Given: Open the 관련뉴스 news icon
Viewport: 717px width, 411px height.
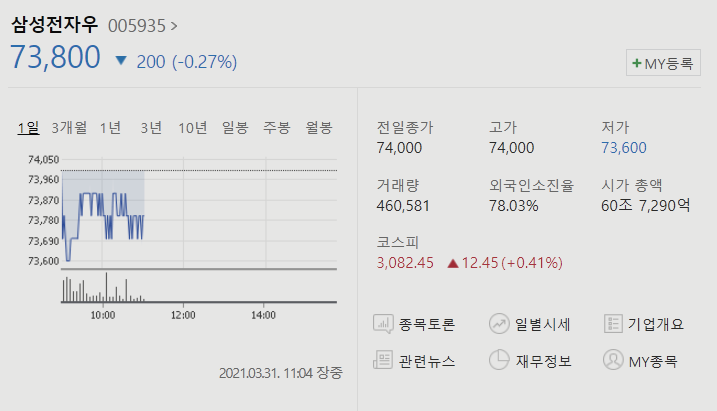Looking at the screenshot, I should (383, 360).
